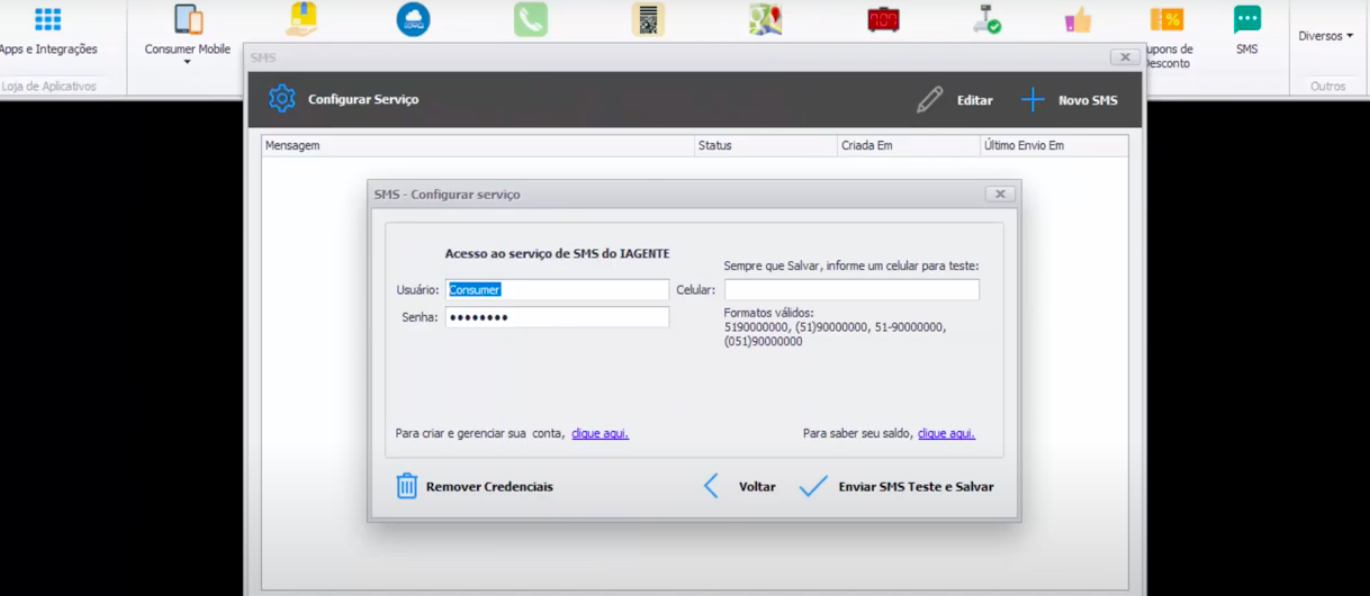Click Configurar Serviço in SMS header
The height and width of the screenshot is (596, 1370).
tap(344, 100)
